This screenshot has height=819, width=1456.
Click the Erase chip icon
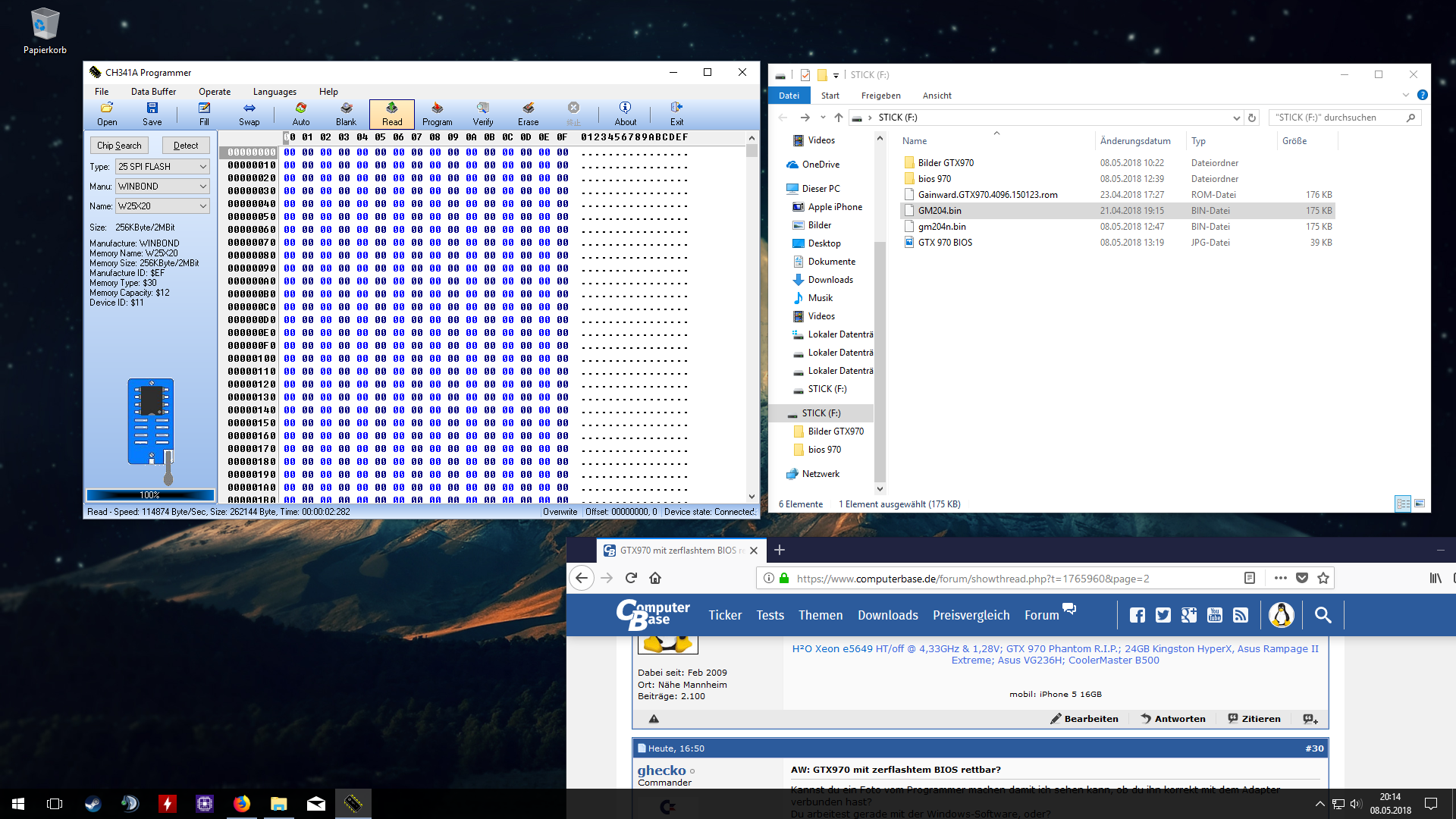(528, 114)
